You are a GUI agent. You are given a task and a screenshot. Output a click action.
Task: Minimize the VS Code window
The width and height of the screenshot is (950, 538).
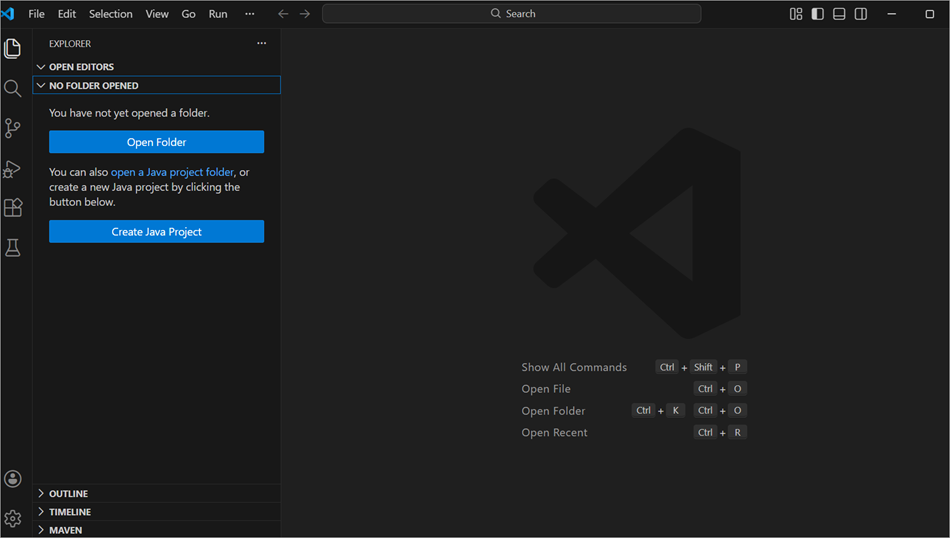click(x=892, y=13)
